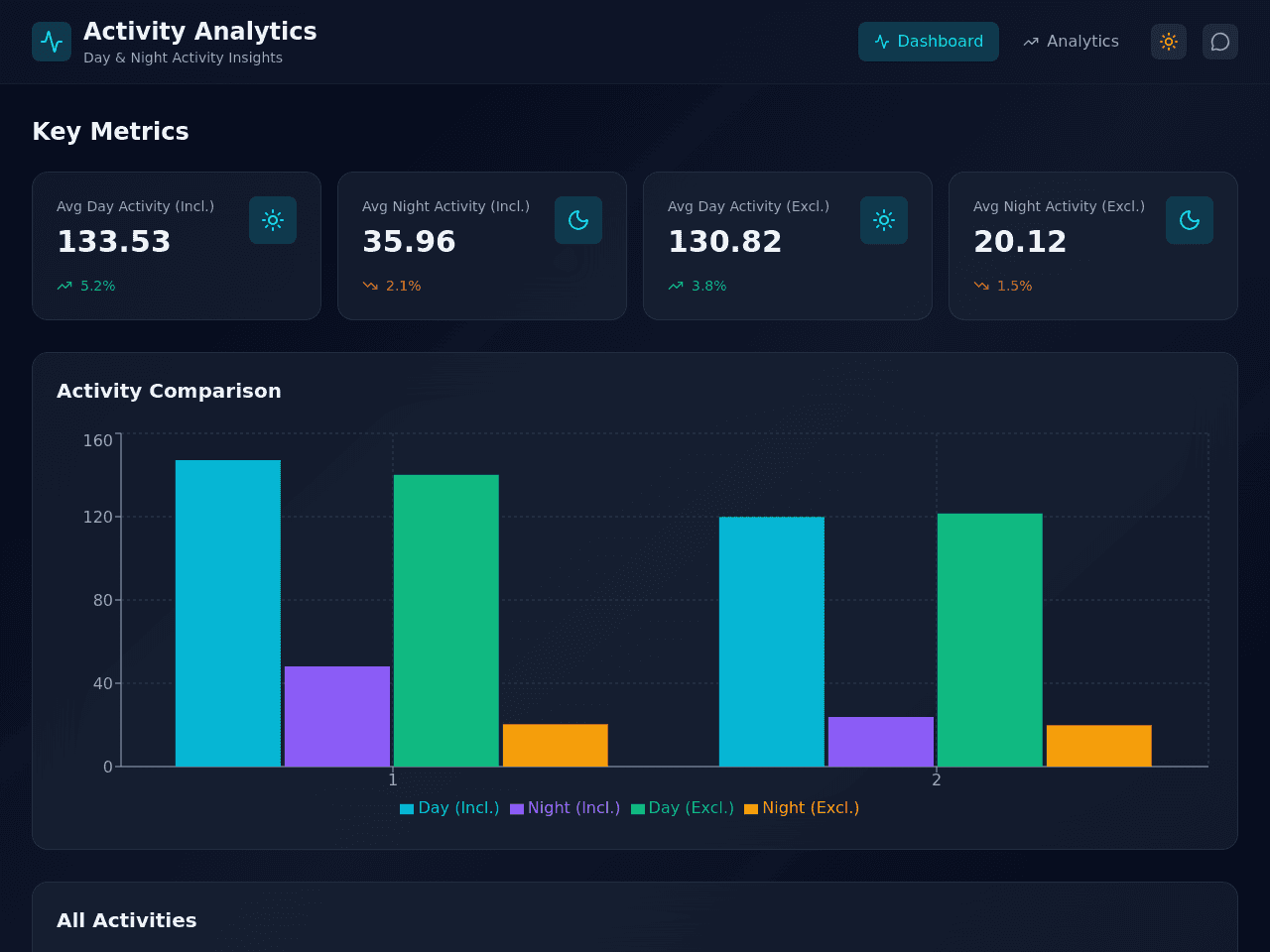
Task: Click sun icon on Avg Day Activity (Excl.) card
Action: 884,220
